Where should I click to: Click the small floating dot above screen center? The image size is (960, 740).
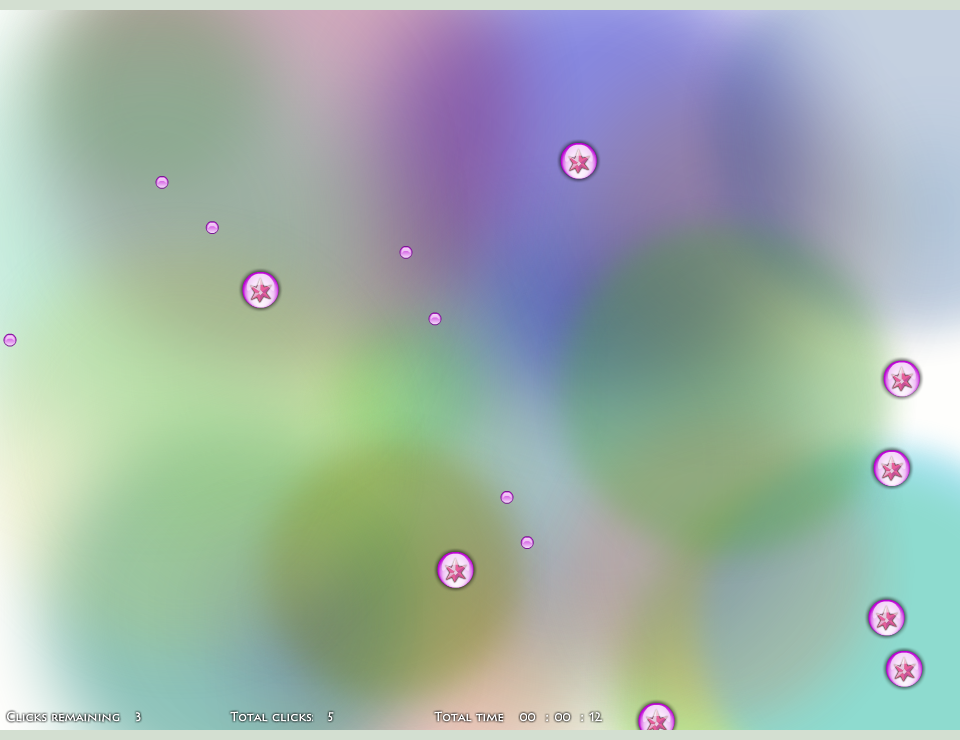pos(406,252)
